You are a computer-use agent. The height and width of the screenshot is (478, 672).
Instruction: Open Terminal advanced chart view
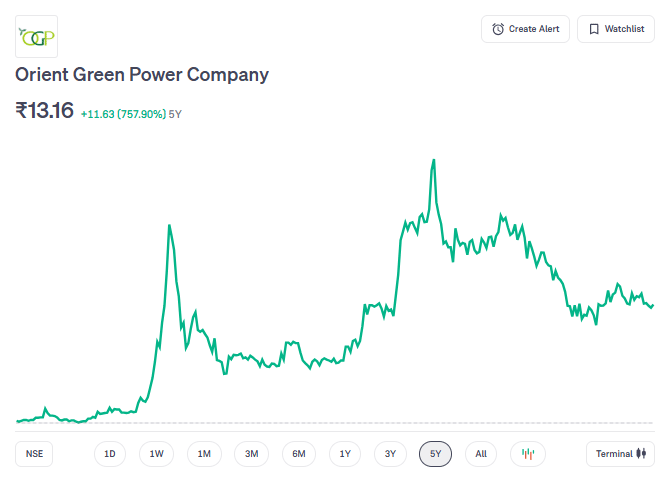(x=620, y=454)
